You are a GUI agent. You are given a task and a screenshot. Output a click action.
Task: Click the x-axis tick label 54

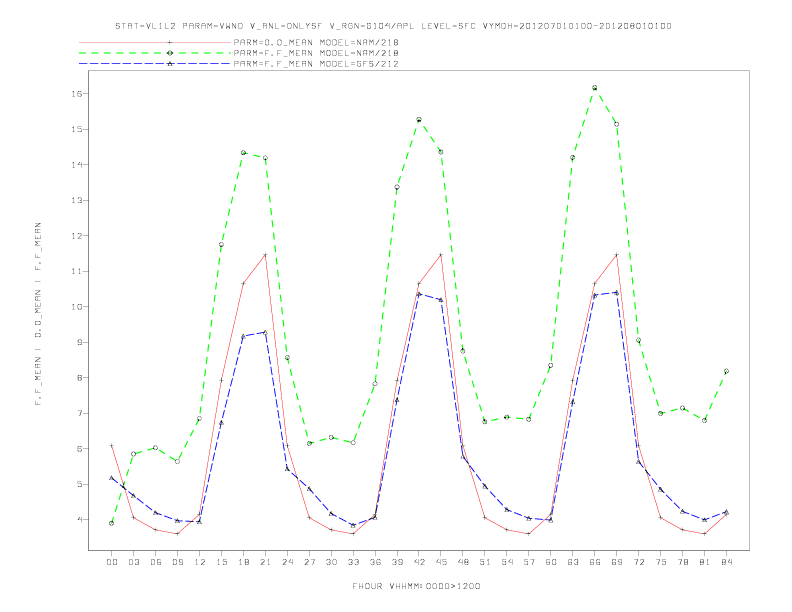tap(507, 562)
